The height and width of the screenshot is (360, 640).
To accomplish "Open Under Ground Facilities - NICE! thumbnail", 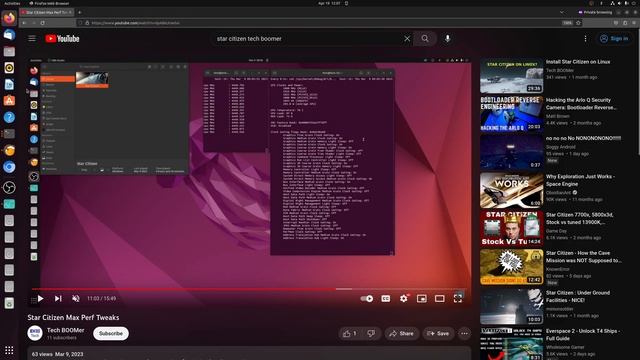I will (511, 306).
